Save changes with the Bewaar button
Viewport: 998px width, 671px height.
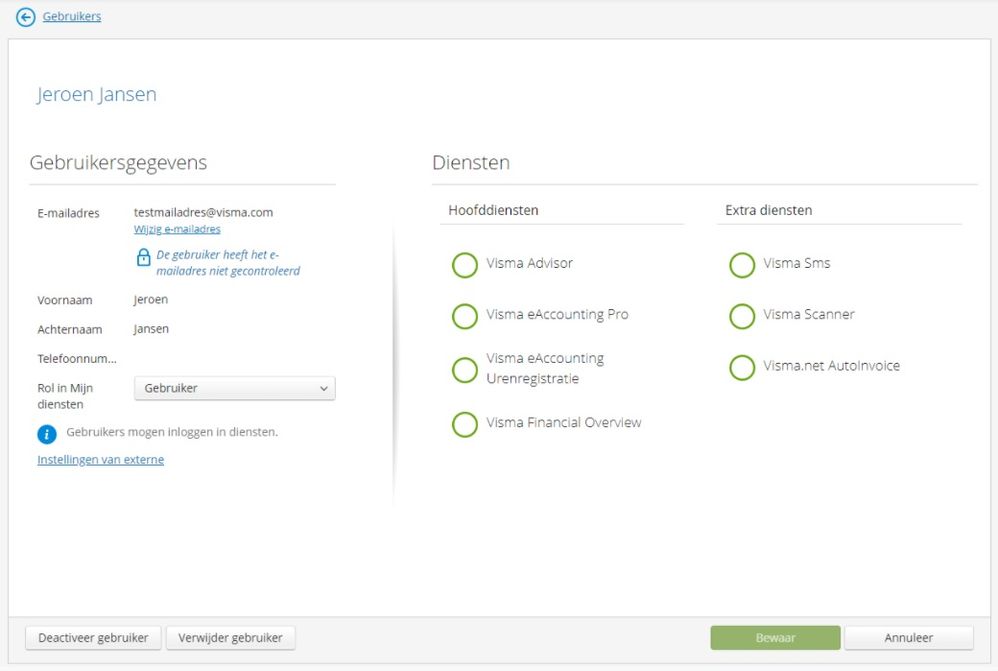point(775,638)
